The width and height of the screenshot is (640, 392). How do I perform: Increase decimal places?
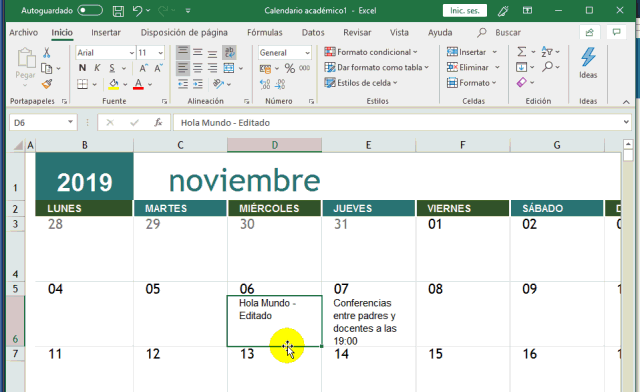pos(265,84)
